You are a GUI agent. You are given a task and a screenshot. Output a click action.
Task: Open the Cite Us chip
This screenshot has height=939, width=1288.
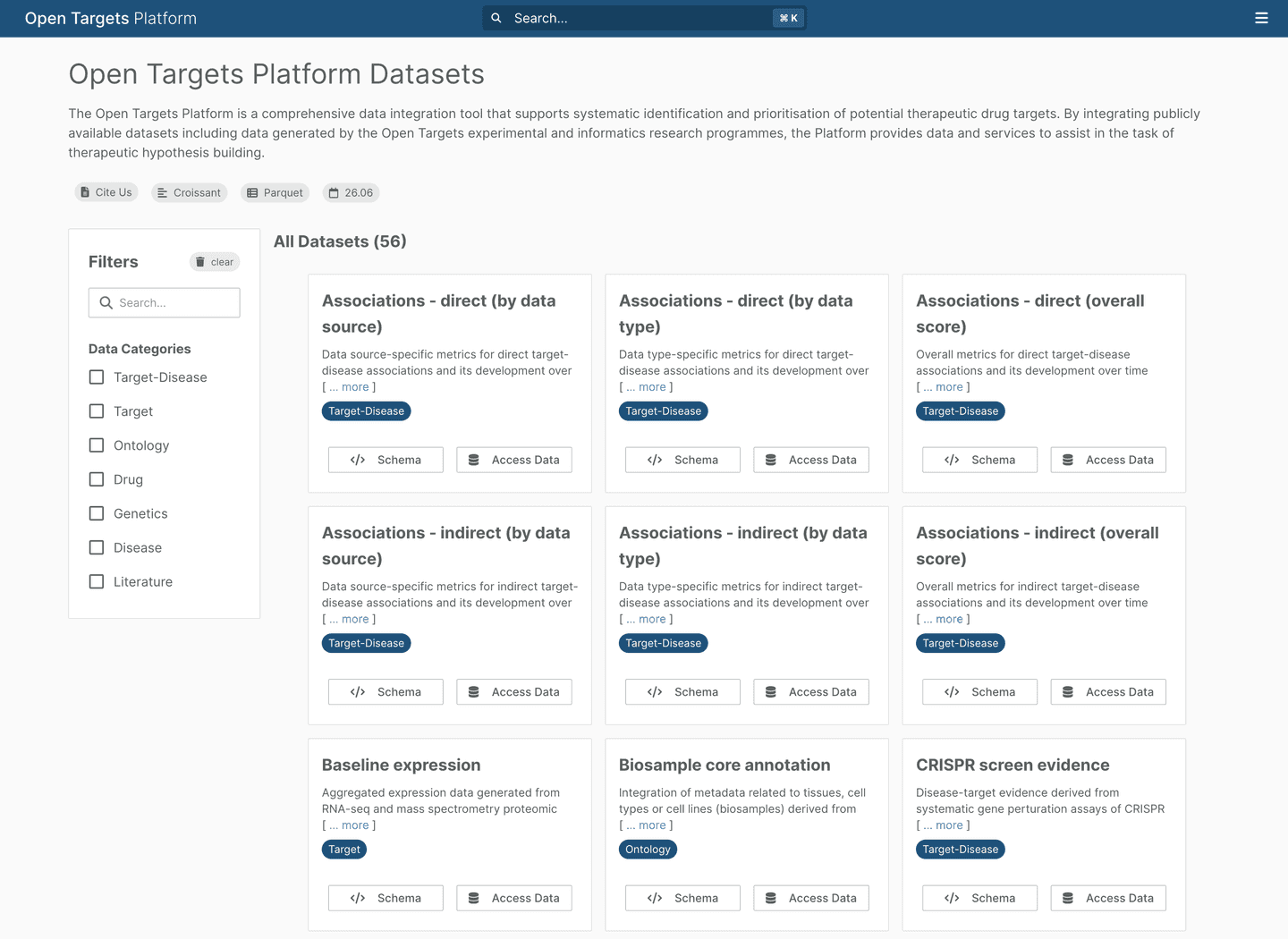coord(106,192)
